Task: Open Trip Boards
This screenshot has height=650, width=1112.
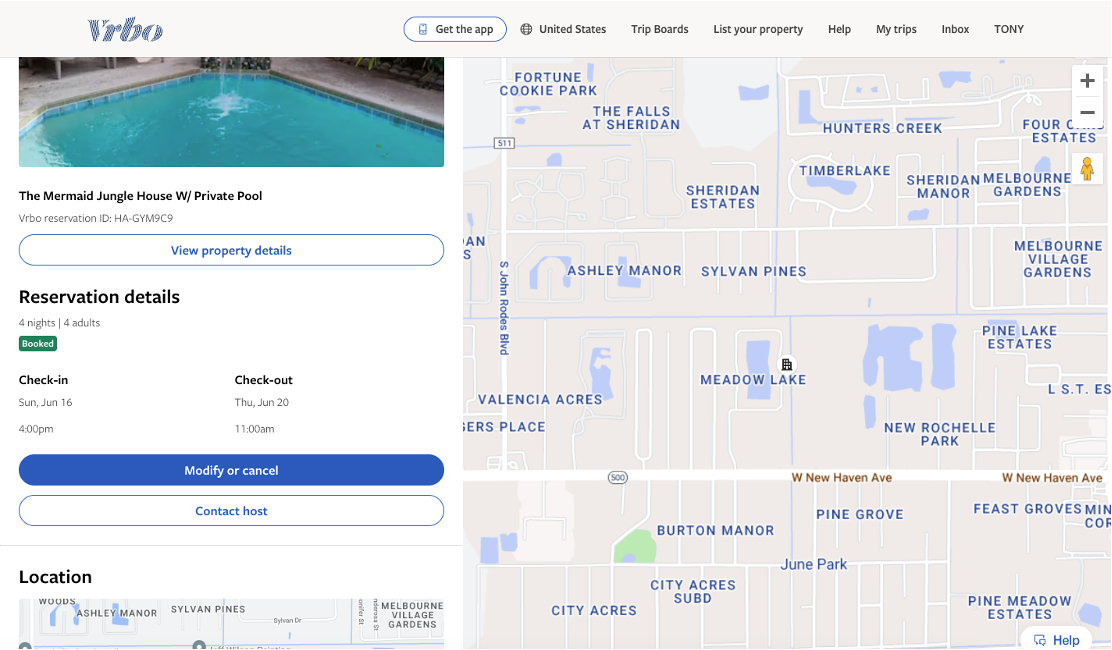Action: [x=660, y=29]
